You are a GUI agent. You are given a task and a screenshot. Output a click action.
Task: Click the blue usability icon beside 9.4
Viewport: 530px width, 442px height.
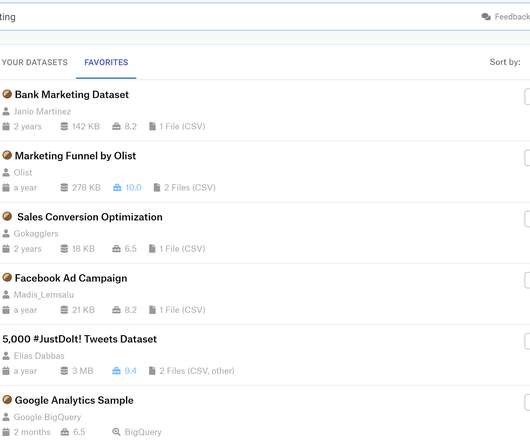coord(116,371)
